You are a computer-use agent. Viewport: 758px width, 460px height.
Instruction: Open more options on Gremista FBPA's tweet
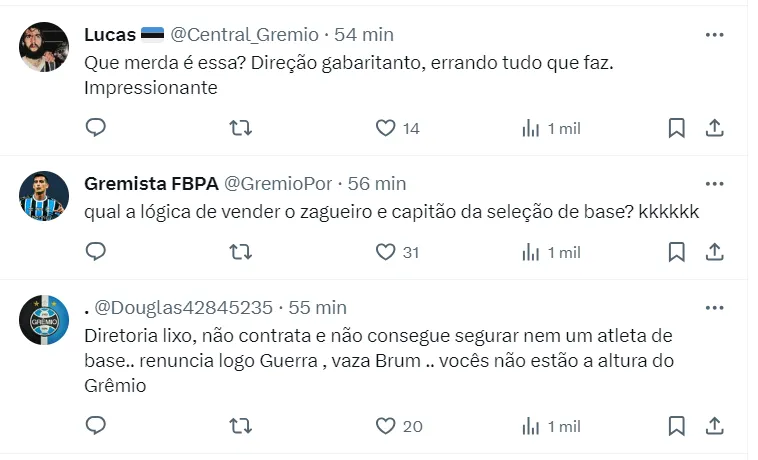pos(714,184)
